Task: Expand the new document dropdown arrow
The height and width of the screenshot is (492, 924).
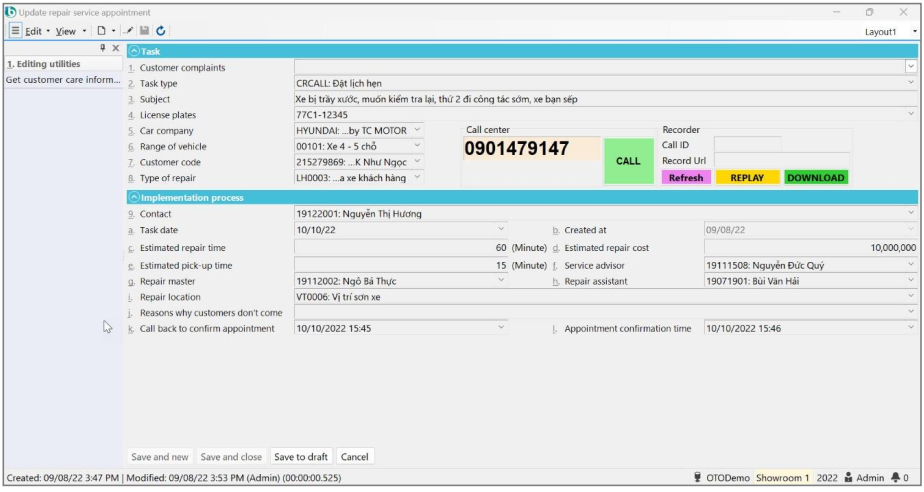Action: coord(113,31)
